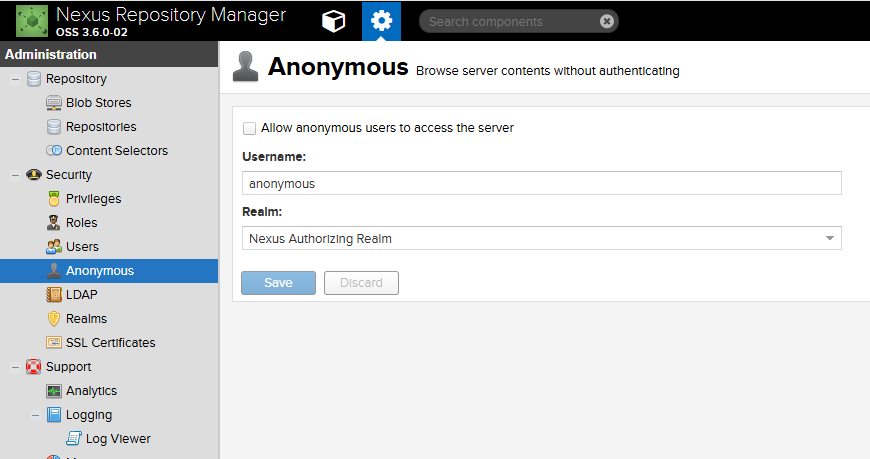Image resolution: width=870 pixels, height=459 pixels.
Task: Open the Log Viewer
Action: (118, 438)
